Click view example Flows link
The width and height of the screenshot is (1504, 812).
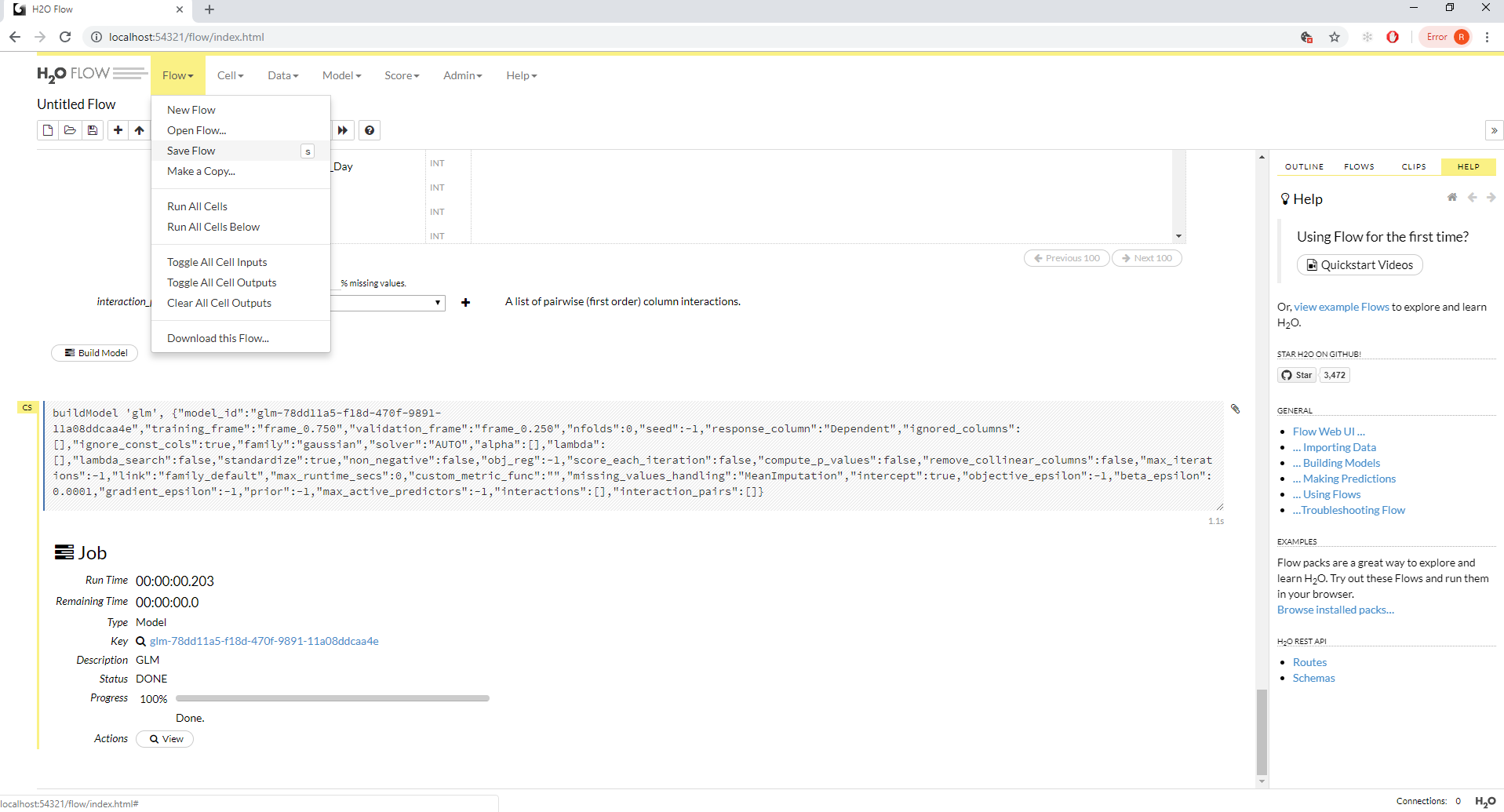(x=1342, y=307)
